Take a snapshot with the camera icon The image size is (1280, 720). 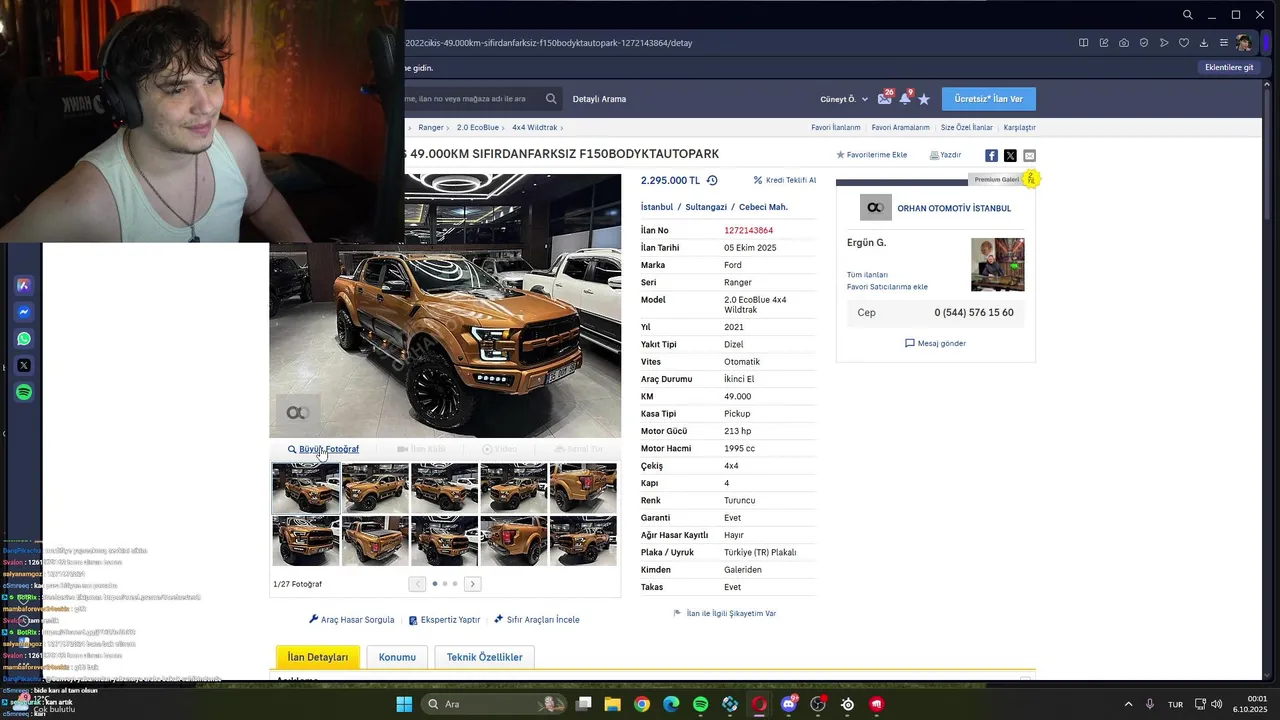pos(1124,43)
